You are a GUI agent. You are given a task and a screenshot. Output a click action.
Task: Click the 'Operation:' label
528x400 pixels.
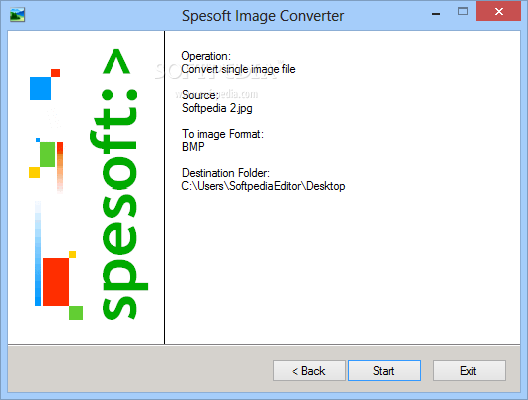click(206, 56)
